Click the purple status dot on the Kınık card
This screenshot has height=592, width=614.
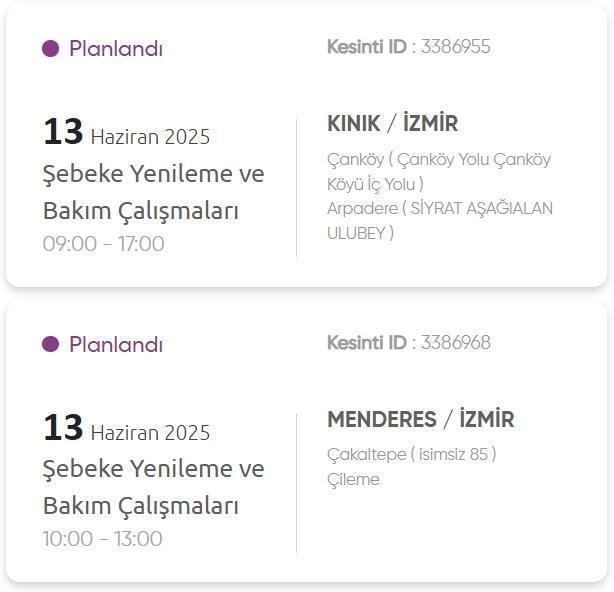pyautogui.click(x=51, y=49)
